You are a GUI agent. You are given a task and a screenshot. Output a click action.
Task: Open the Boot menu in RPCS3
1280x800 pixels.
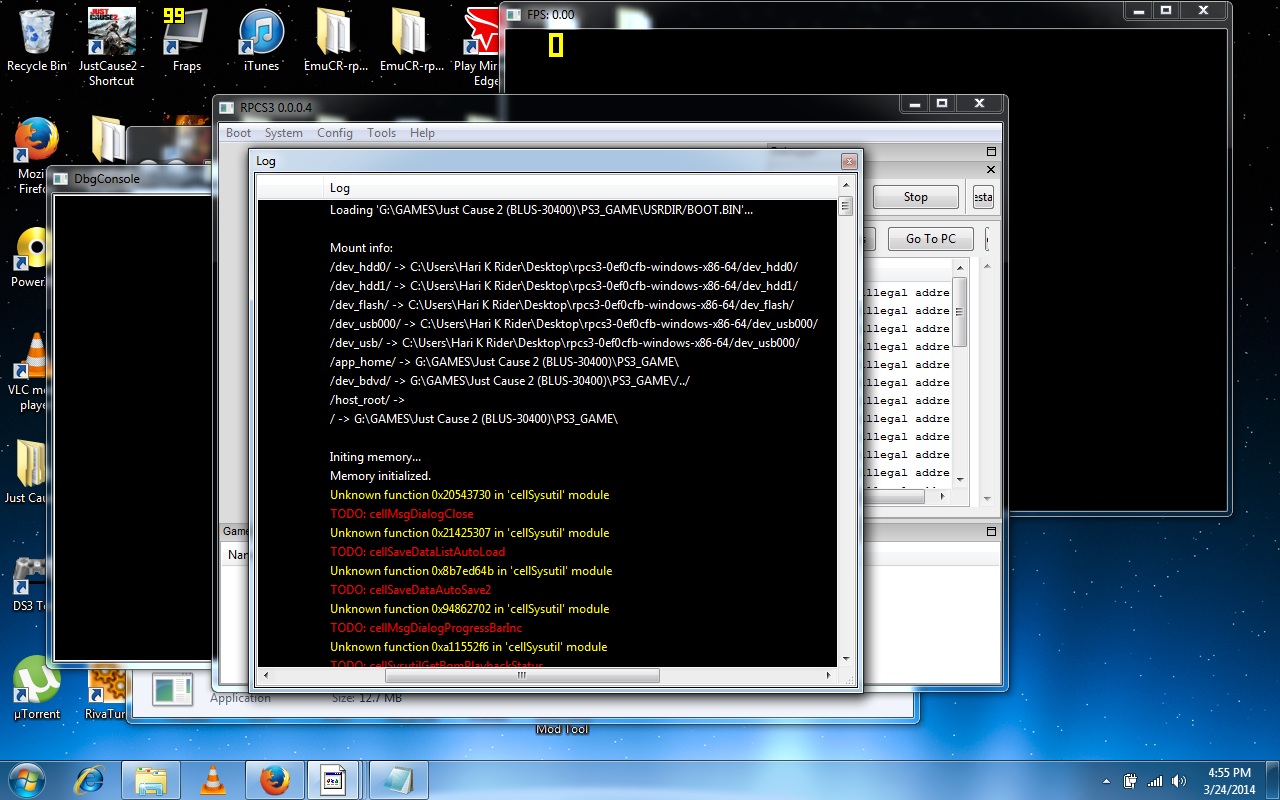pyautogui.click(x=238, y=133)
